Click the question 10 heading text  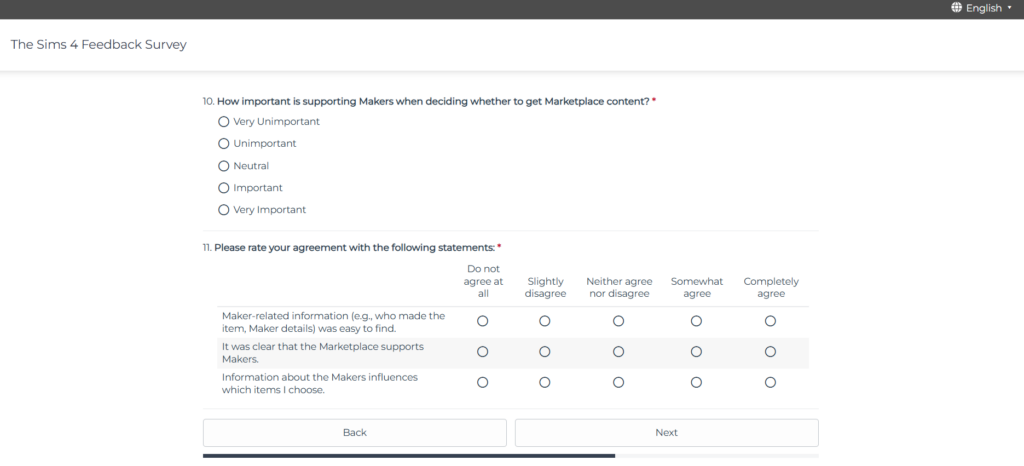coord(433,101)
